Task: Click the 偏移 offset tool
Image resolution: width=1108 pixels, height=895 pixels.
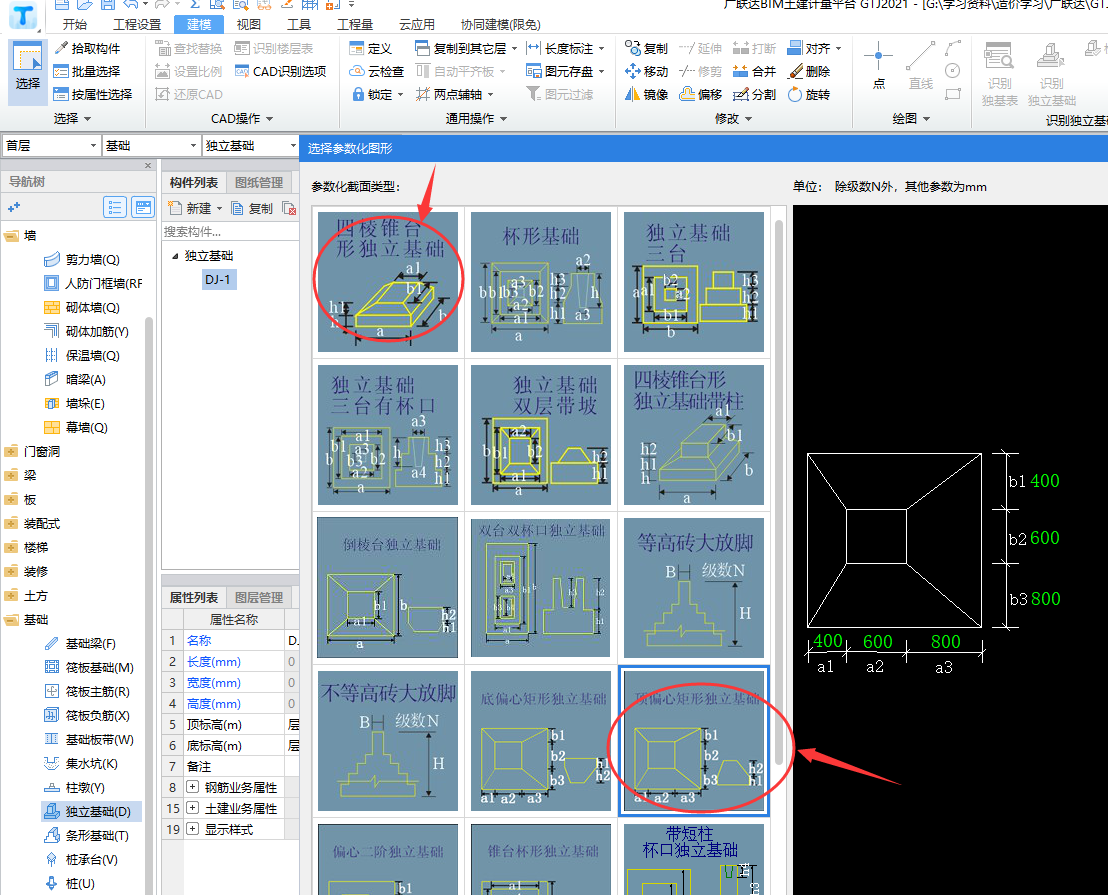Action: pyautogui.click(x=701, y=94)
